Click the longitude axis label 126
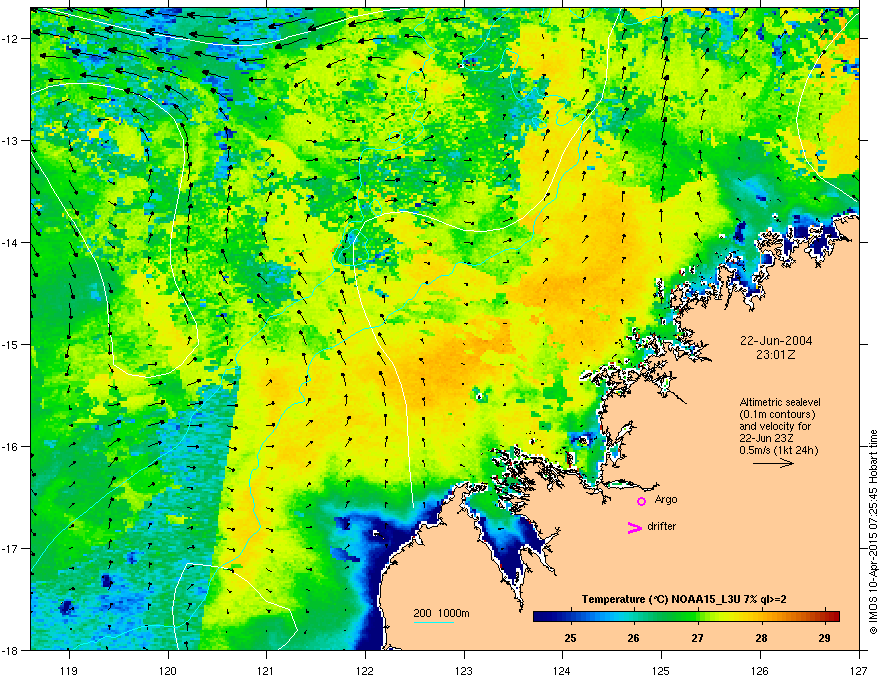 (x=760, y=671)
